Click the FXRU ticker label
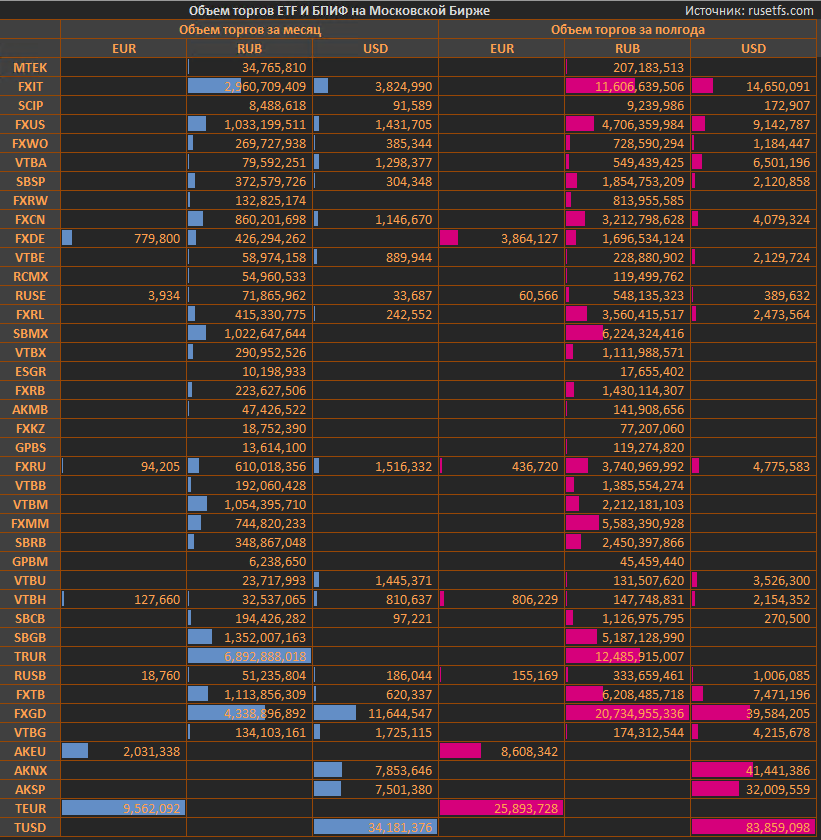 pyautogui.click(x=30, y=467)
